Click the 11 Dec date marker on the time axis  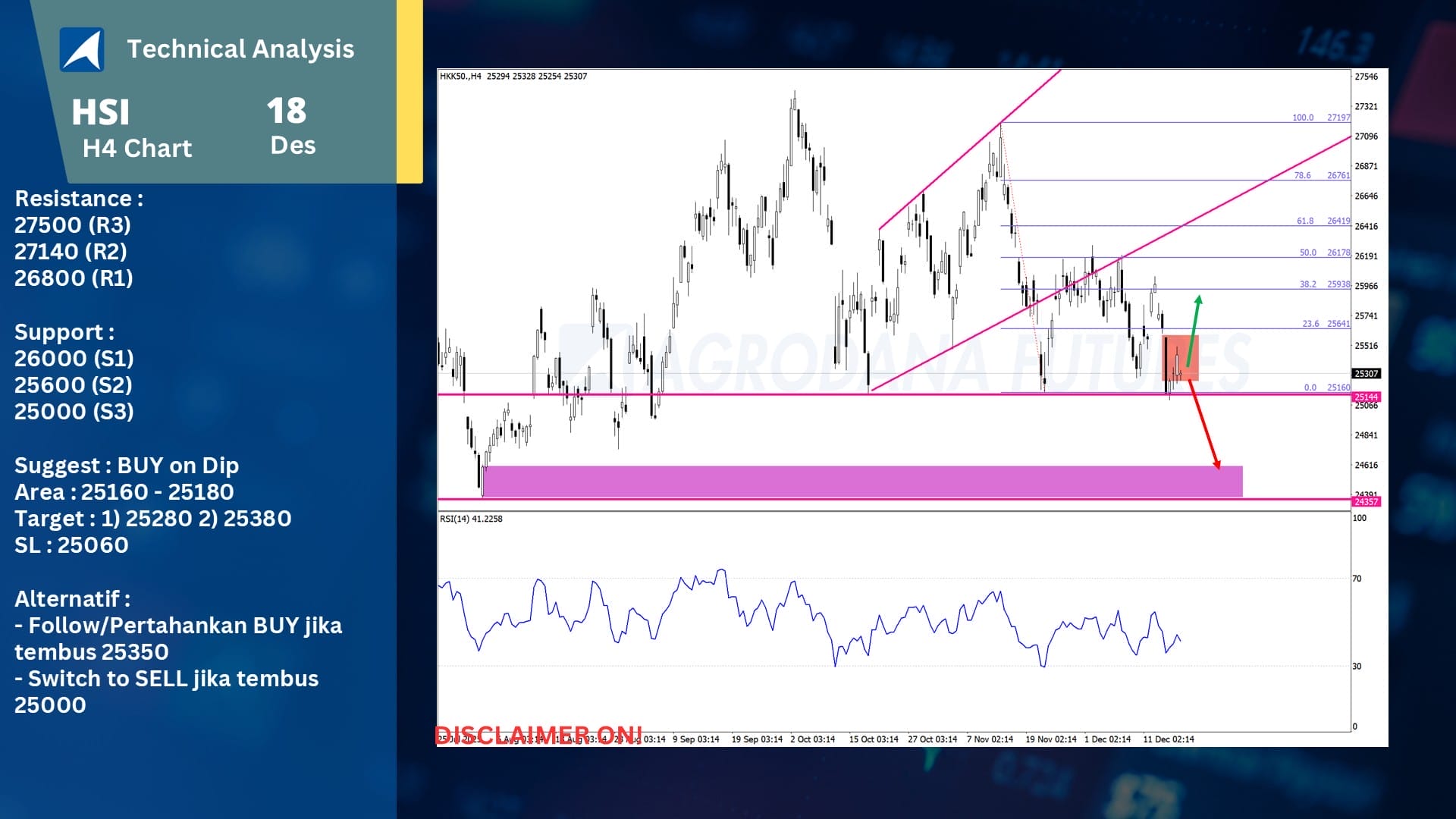1168,739
